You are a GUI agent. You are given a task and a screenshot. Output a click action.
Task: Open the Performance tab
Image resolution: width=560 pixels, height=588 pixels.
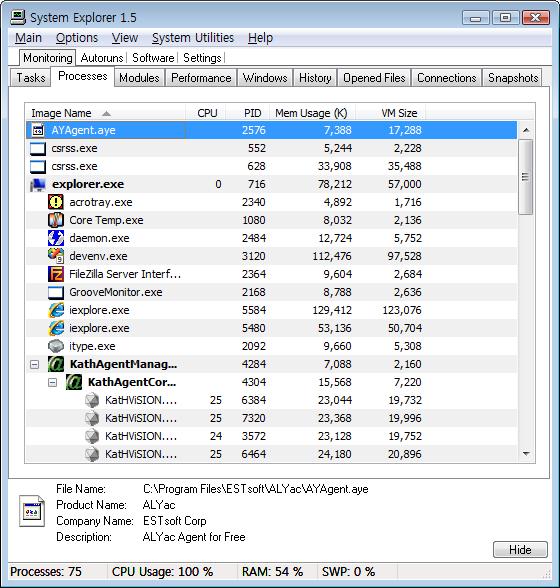tap(201, 78)
